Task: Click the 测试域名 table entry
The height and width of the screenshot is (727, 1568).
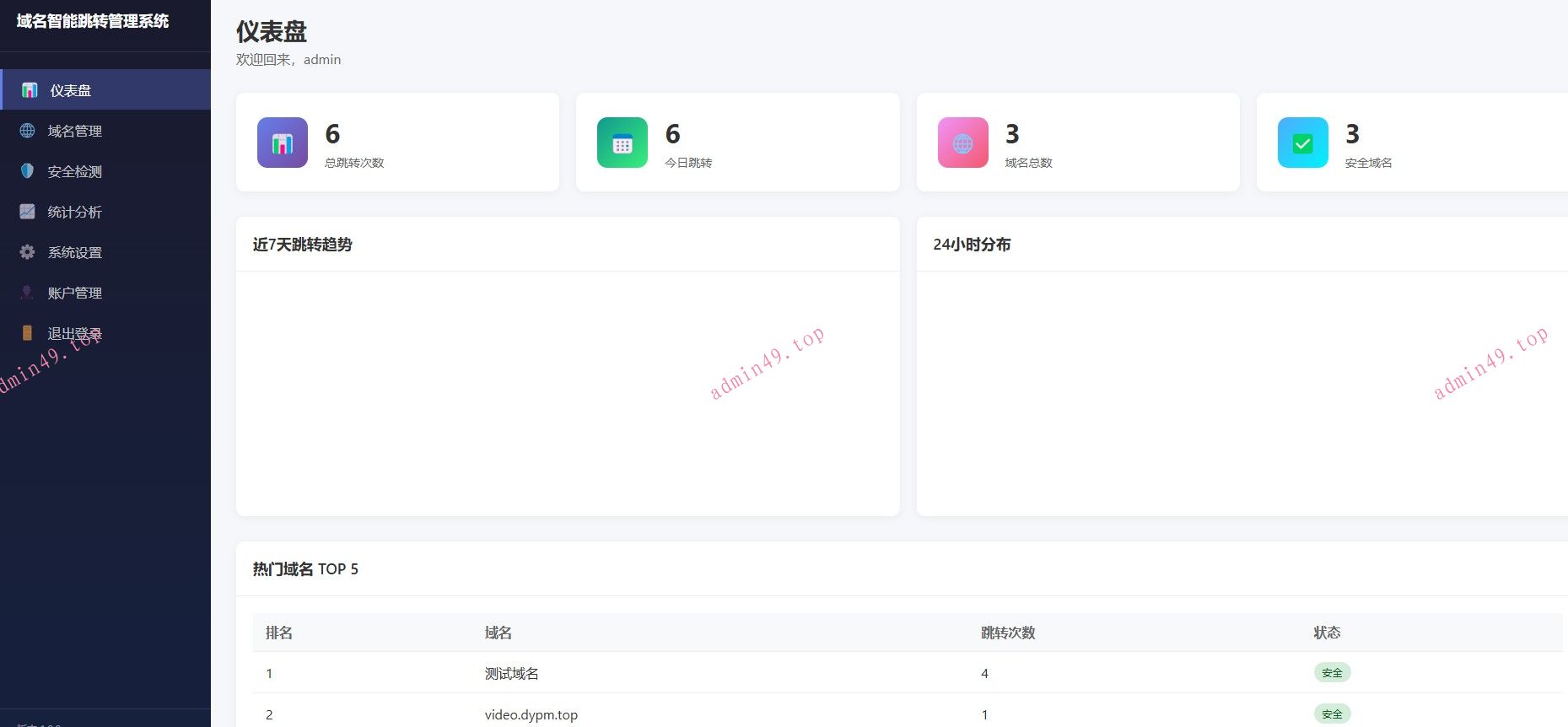Action: (511, 673)
